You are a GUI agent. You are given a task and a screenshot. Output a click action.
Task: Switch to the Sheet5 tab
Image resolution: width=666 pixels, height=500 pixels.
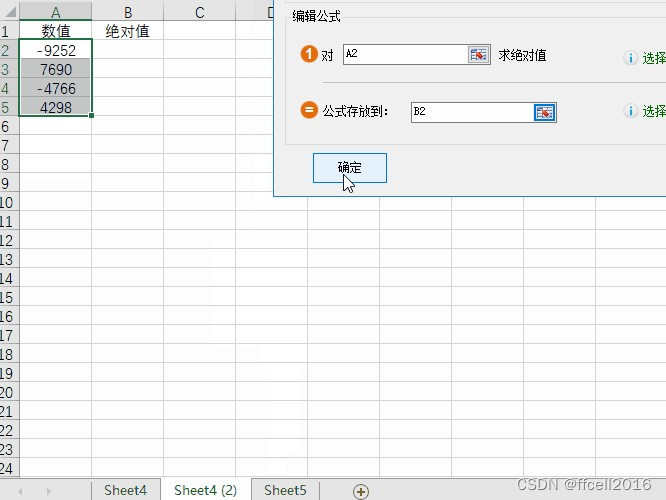(285, 490)
